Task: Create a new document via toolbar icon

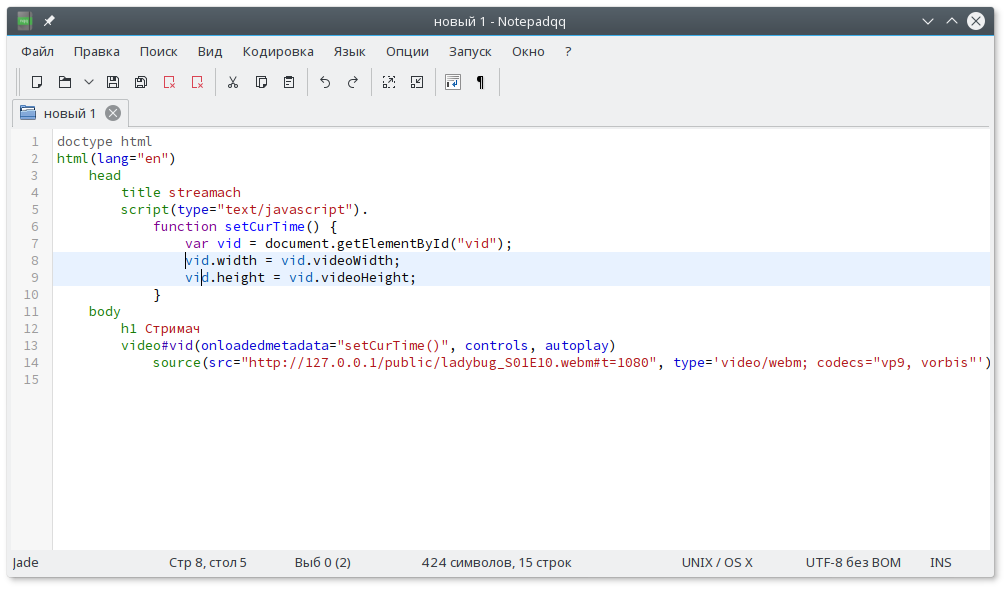Action: click(x=37, y=82)
